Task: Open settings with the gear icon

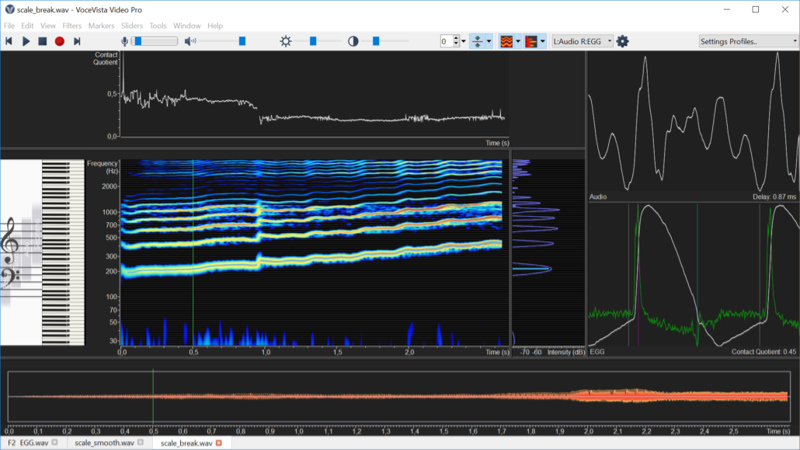Action: pyautogui.click(x=623, y=41)
